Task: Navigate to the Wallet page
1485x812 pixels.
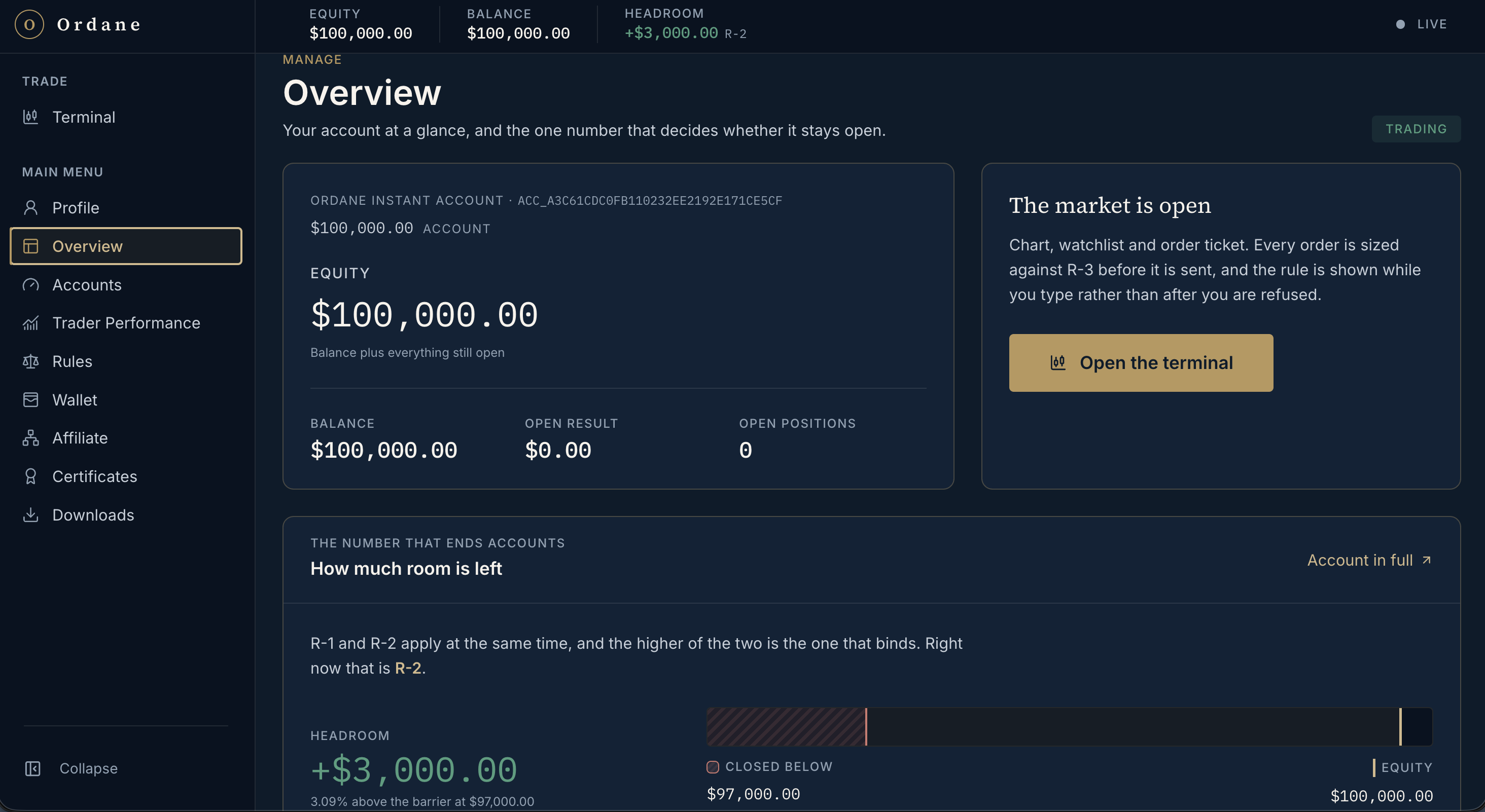Action: 126,399
